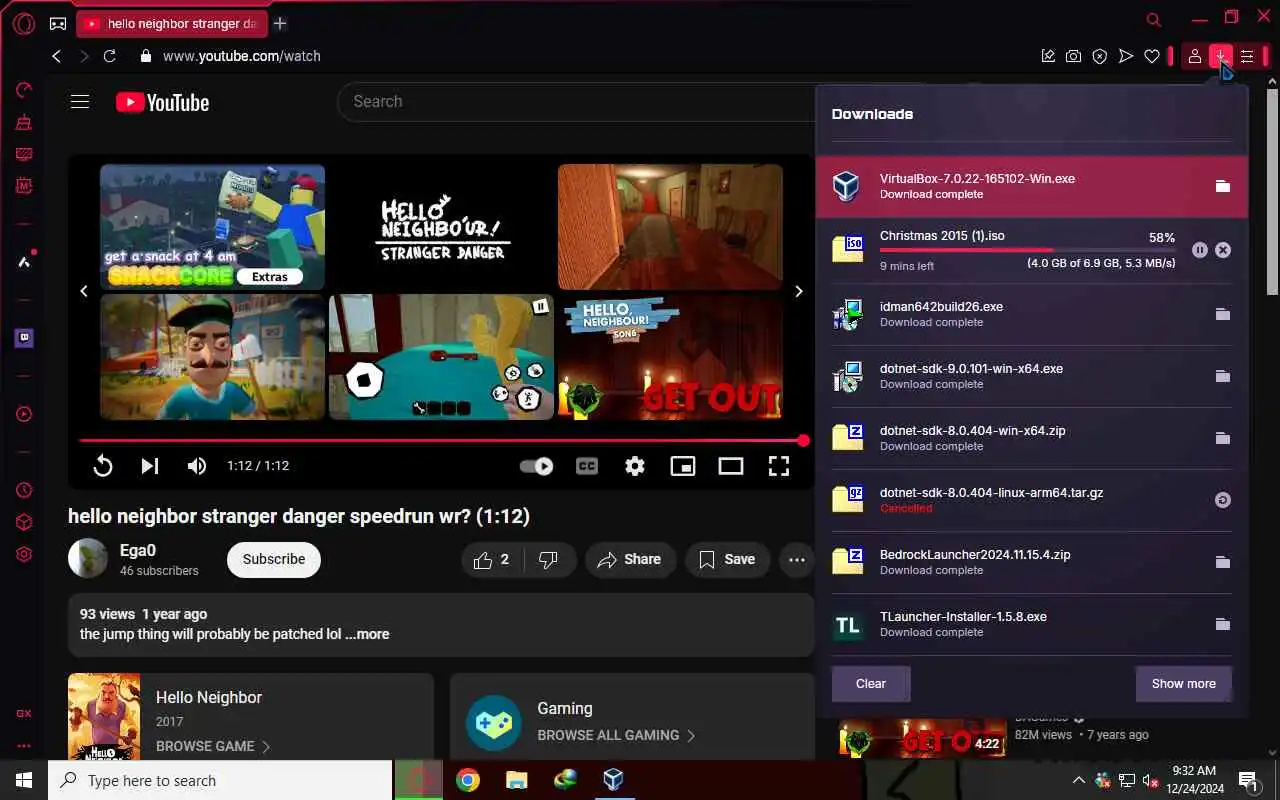Open video settings gear menu
This screenshot has height=800, width=1280.
tap(635, 466)
